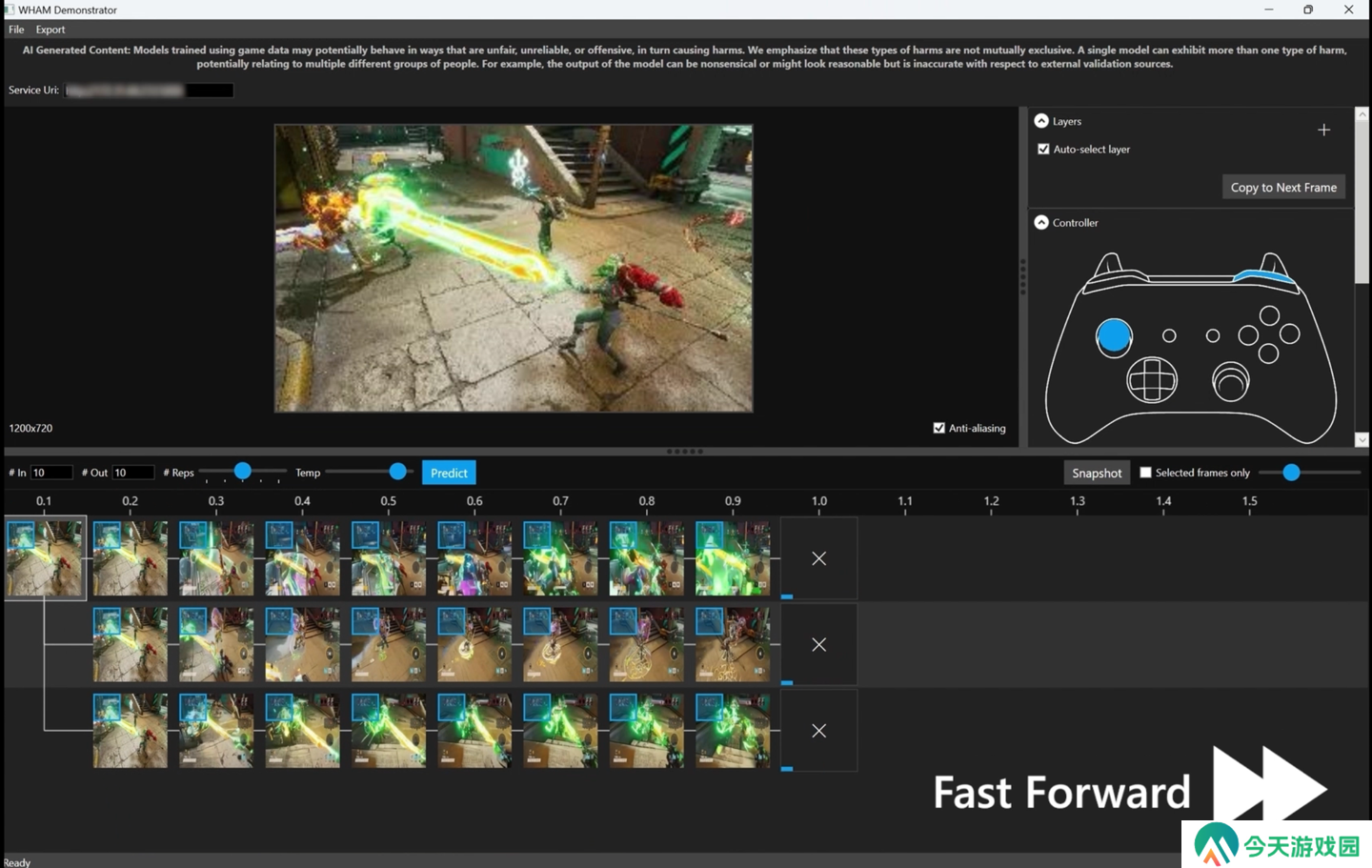
Task: Click the Service Uri input field
Action: (150, 91)
